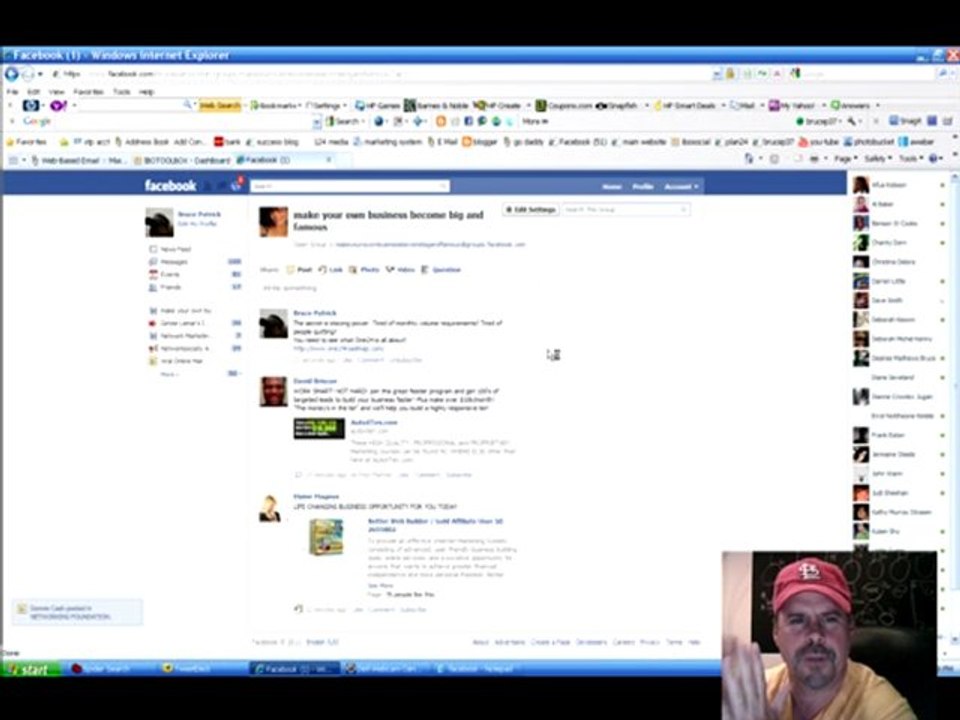
Task: Click the Google toolbar Search button
Action: click(342, 121)
